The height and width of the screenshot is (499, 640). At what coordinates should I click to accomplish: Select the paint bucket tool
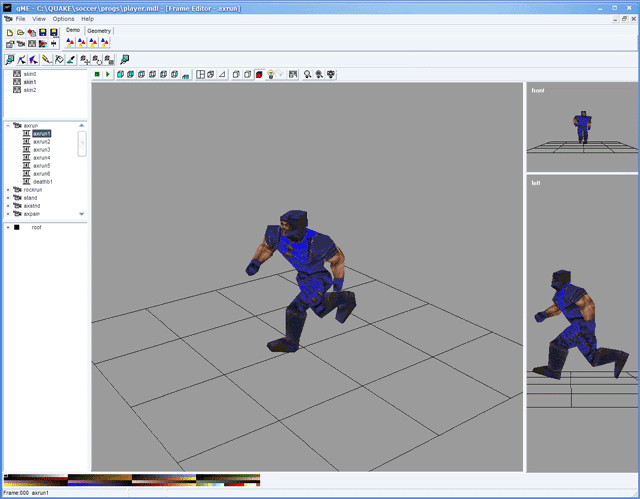tap(59, 60)
